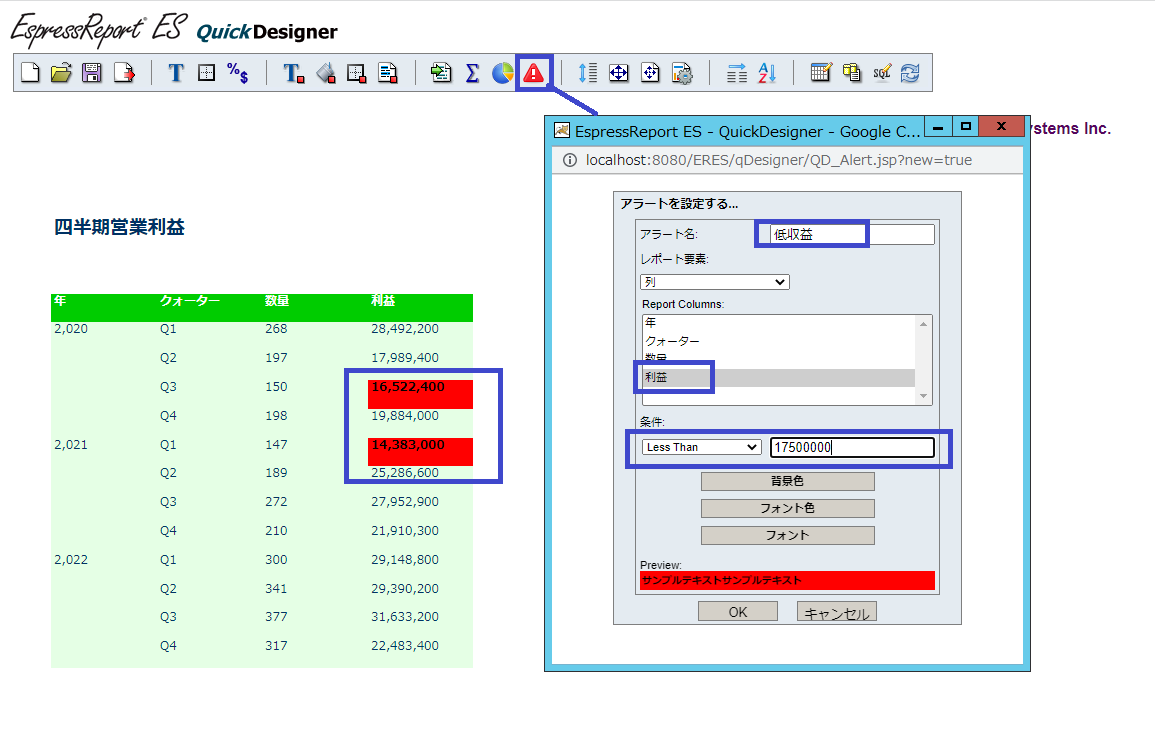Click the 年 header in the report table
Image resolution: width=1155 pixels, height=738 pixels.
pos(60,301)
